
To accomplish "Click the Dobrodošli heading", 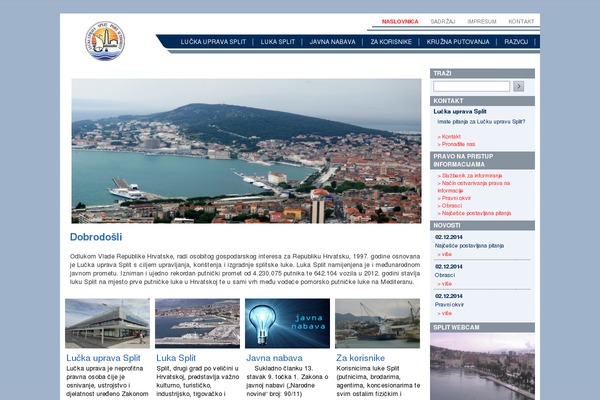I will pos(96,237).
